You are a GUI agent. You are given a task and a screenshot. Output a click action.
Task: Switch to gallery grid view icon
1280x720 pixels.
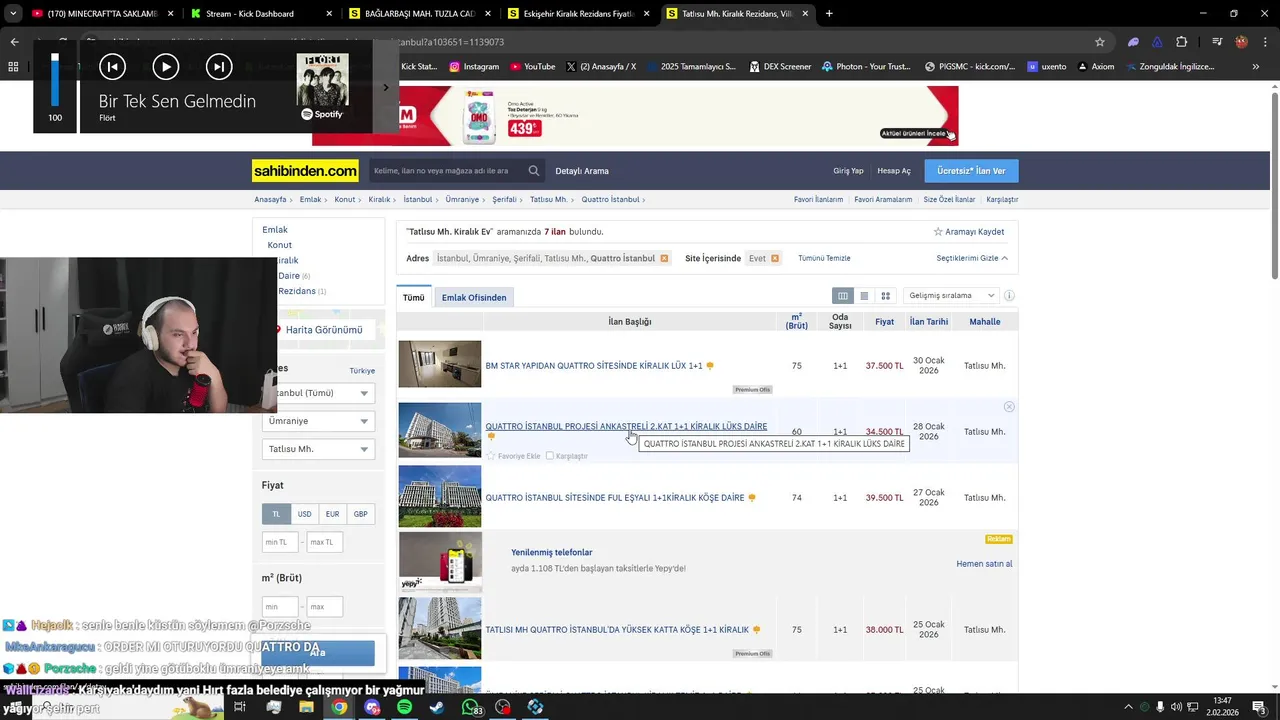tap(885, 296)
